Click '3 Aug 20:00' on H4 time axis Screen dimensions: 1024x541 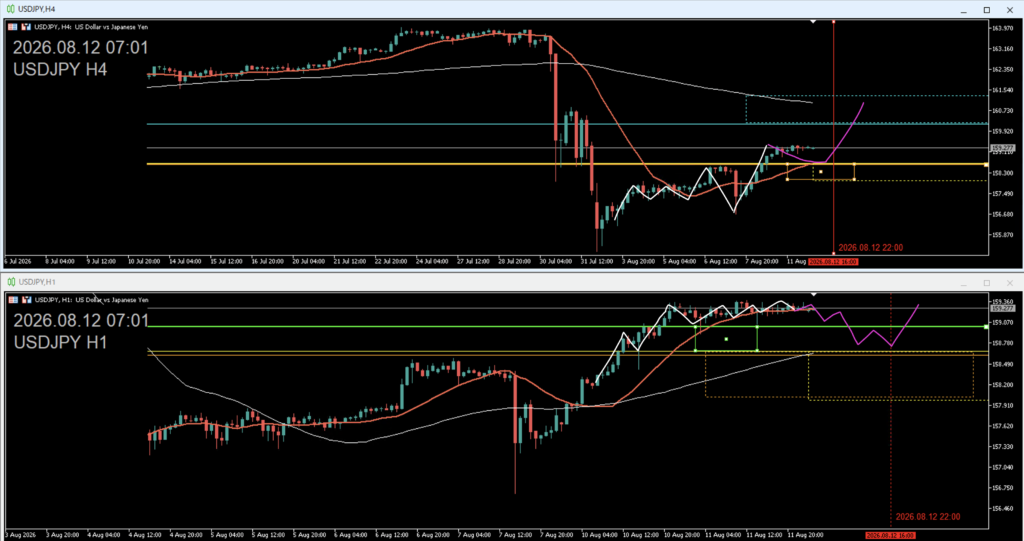(x=639, y=261)
